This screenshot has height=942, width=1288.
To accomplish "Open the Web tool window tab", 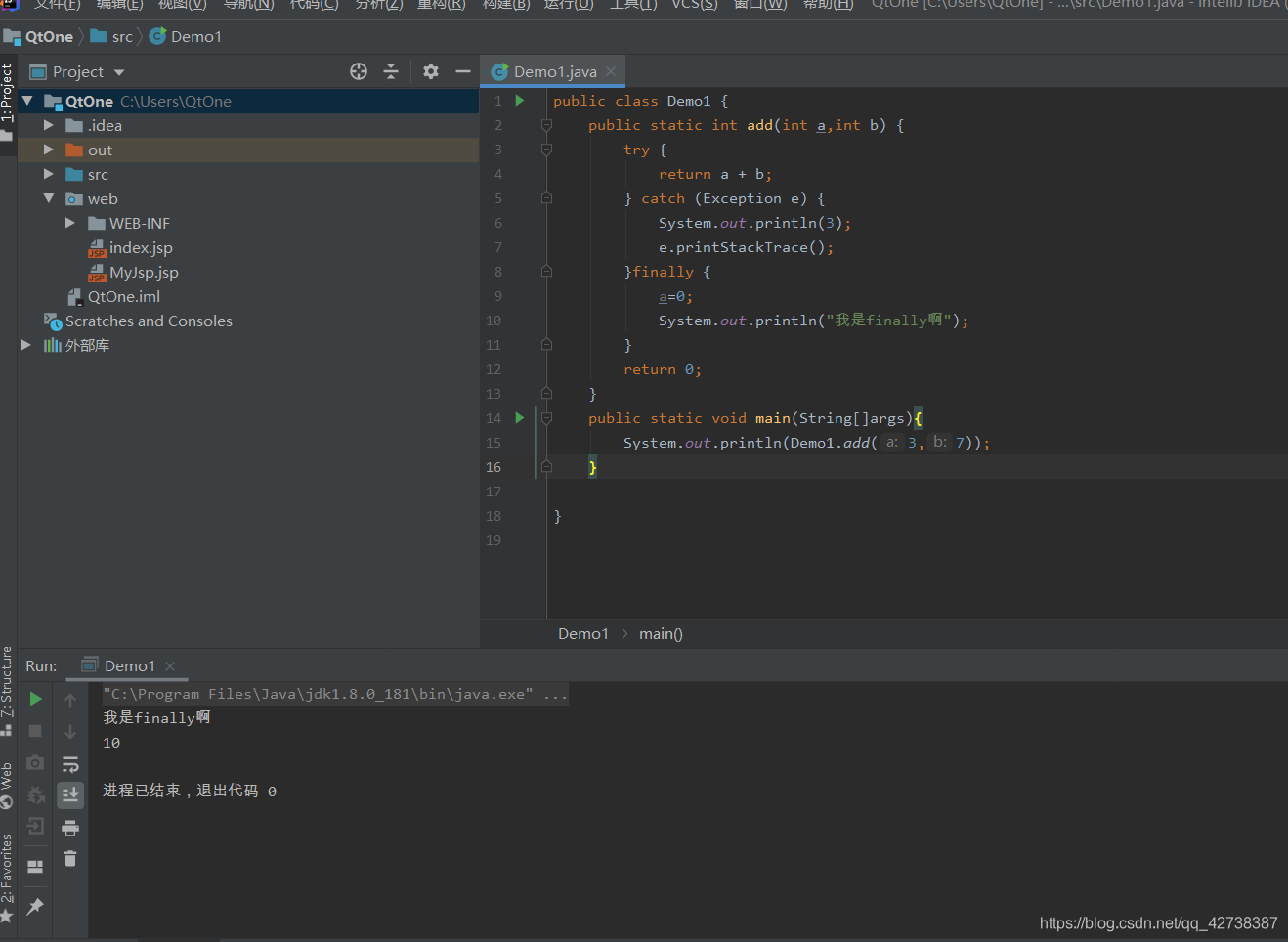I will (x=8, y=785).
